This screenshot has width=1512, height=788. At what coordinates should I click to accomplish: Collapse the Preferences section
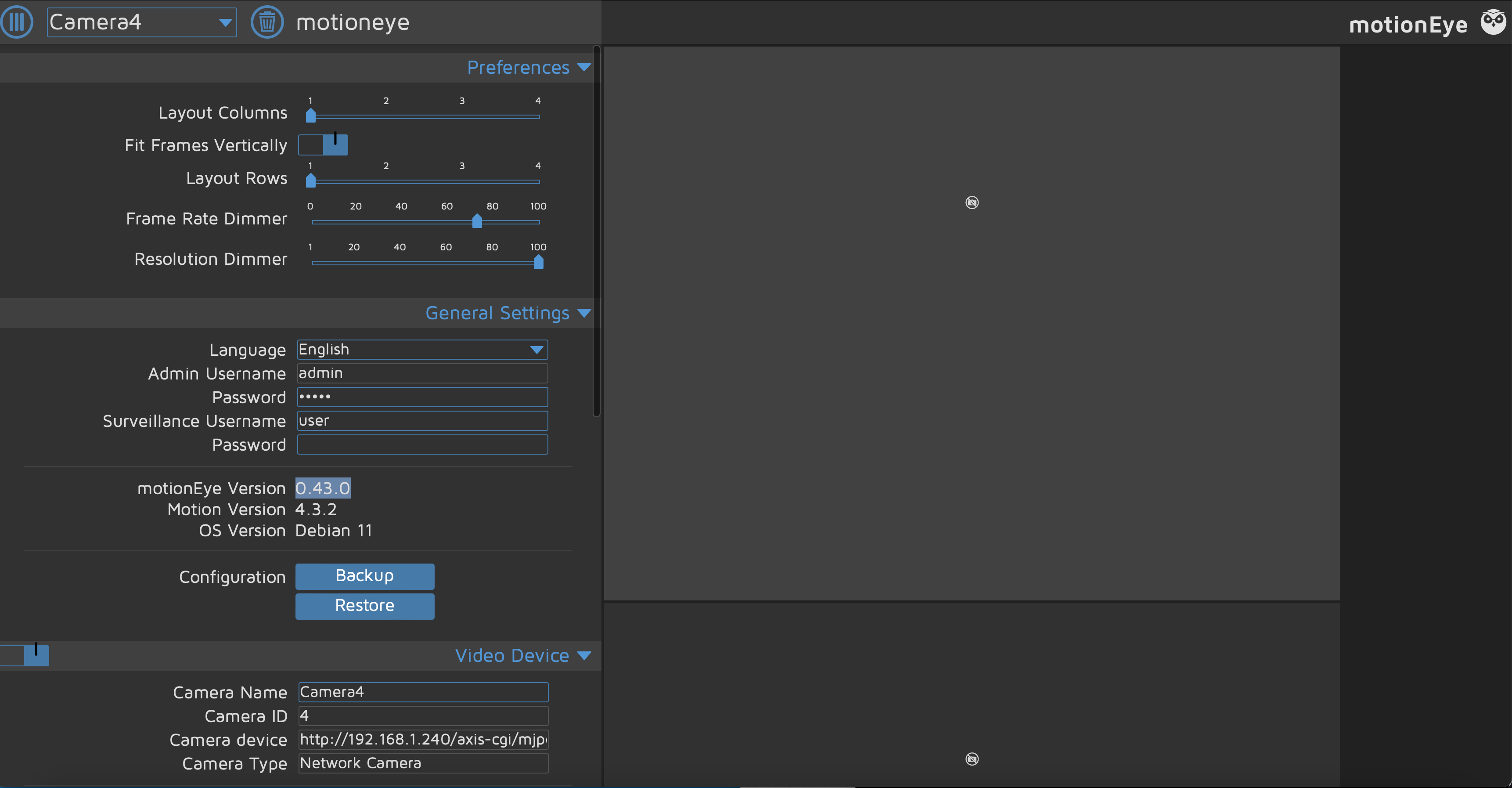(x=584, y=67)
